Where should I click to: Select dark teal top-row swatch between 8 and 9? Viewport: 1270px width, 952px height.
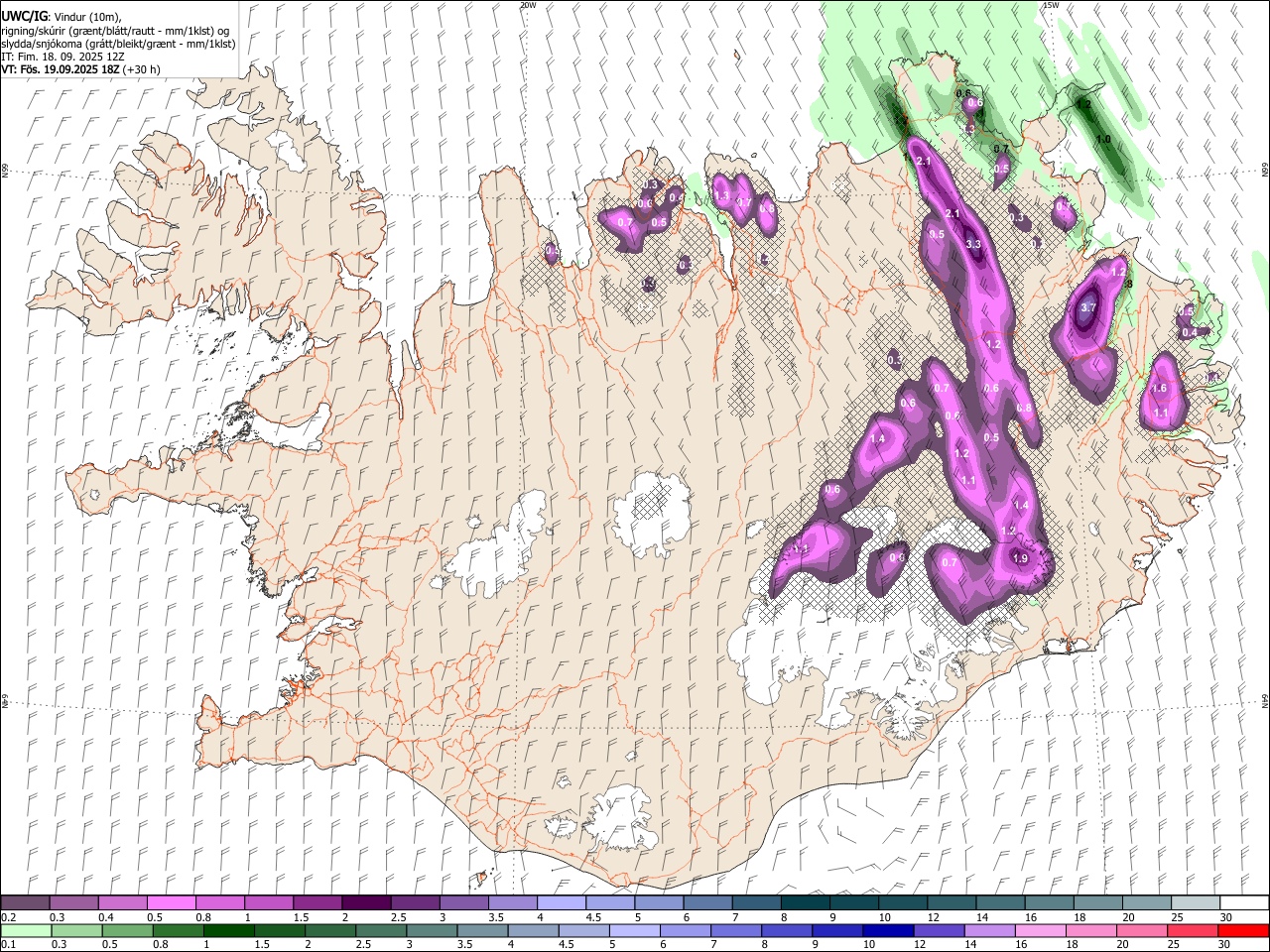(806, 903)
